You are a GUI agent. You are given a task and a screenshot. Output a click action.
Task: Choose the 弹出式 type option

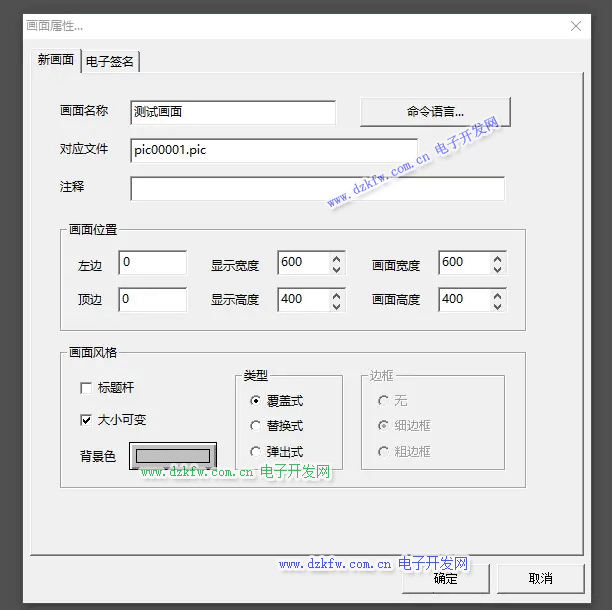pyautogui.click(x=256, y=451)
